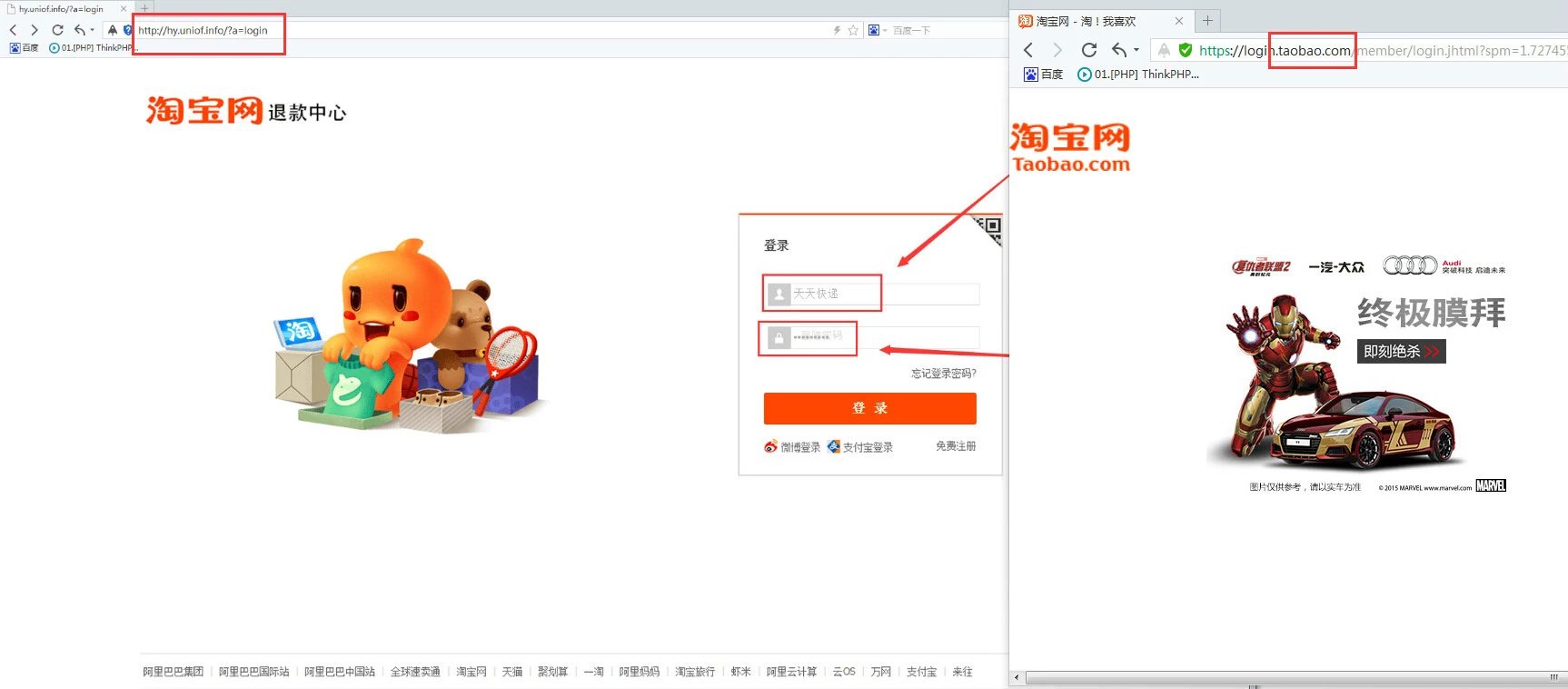1568x689 pixels.
Task: Open 云OS footer link
Action: click(x=844, y=672)
